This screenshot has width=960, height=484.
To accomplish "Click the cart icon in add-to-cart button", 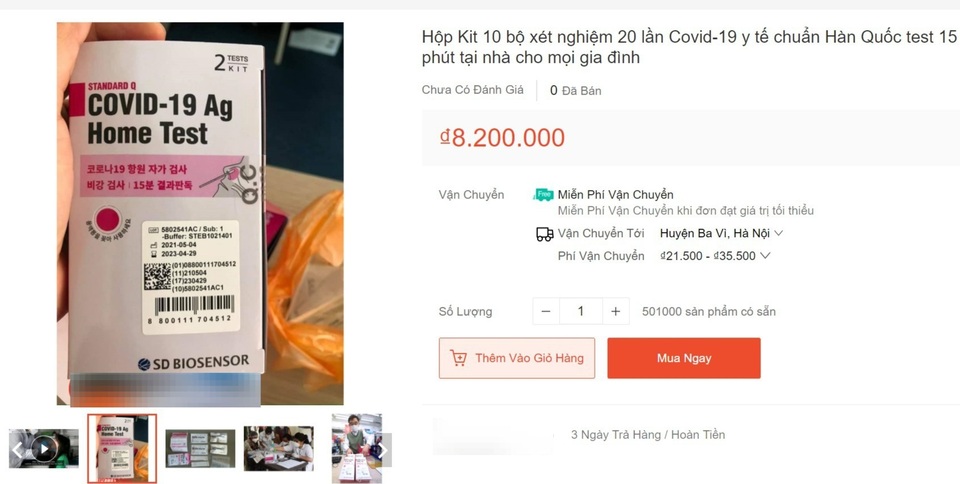I will [459, 358].
